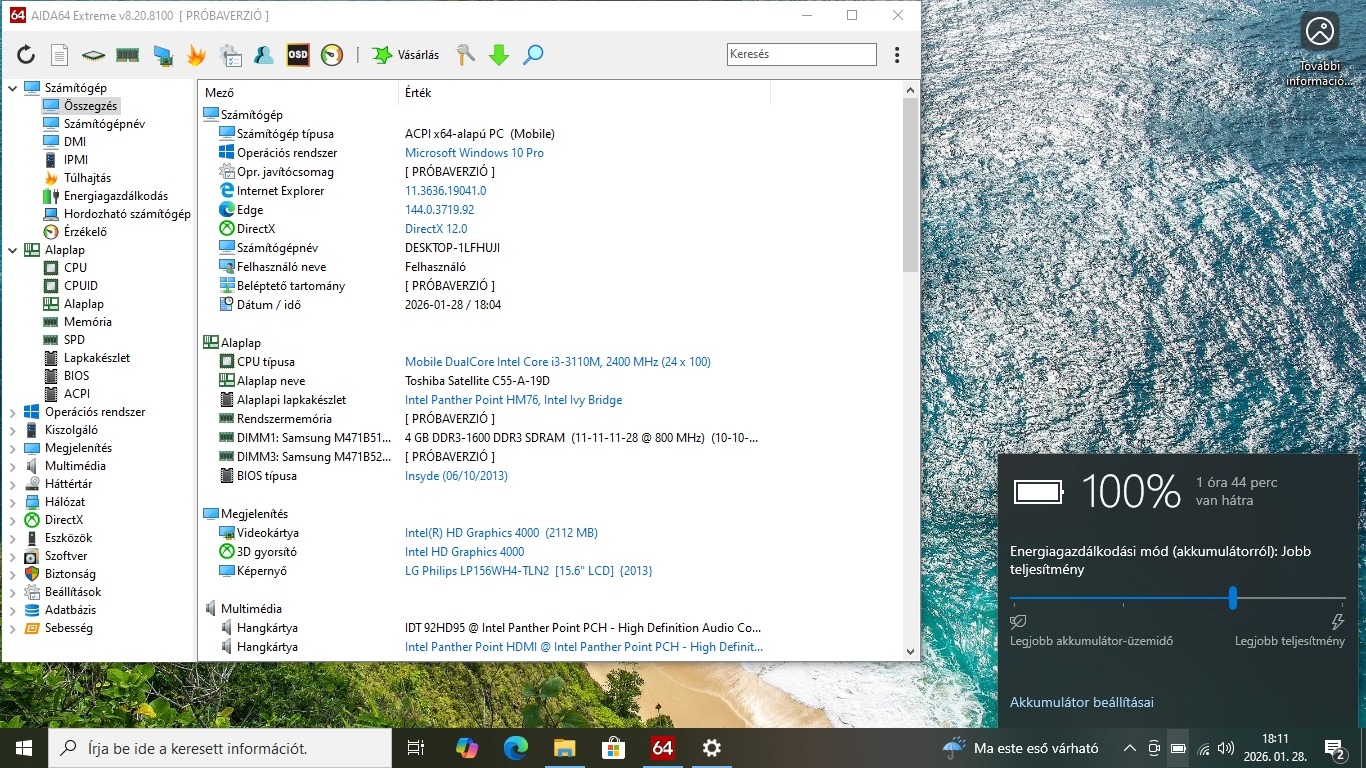Open the gear checklist preferences toolbar icon
The width and height of the screenshot is (1366, 768).
(x=230, y=55)
